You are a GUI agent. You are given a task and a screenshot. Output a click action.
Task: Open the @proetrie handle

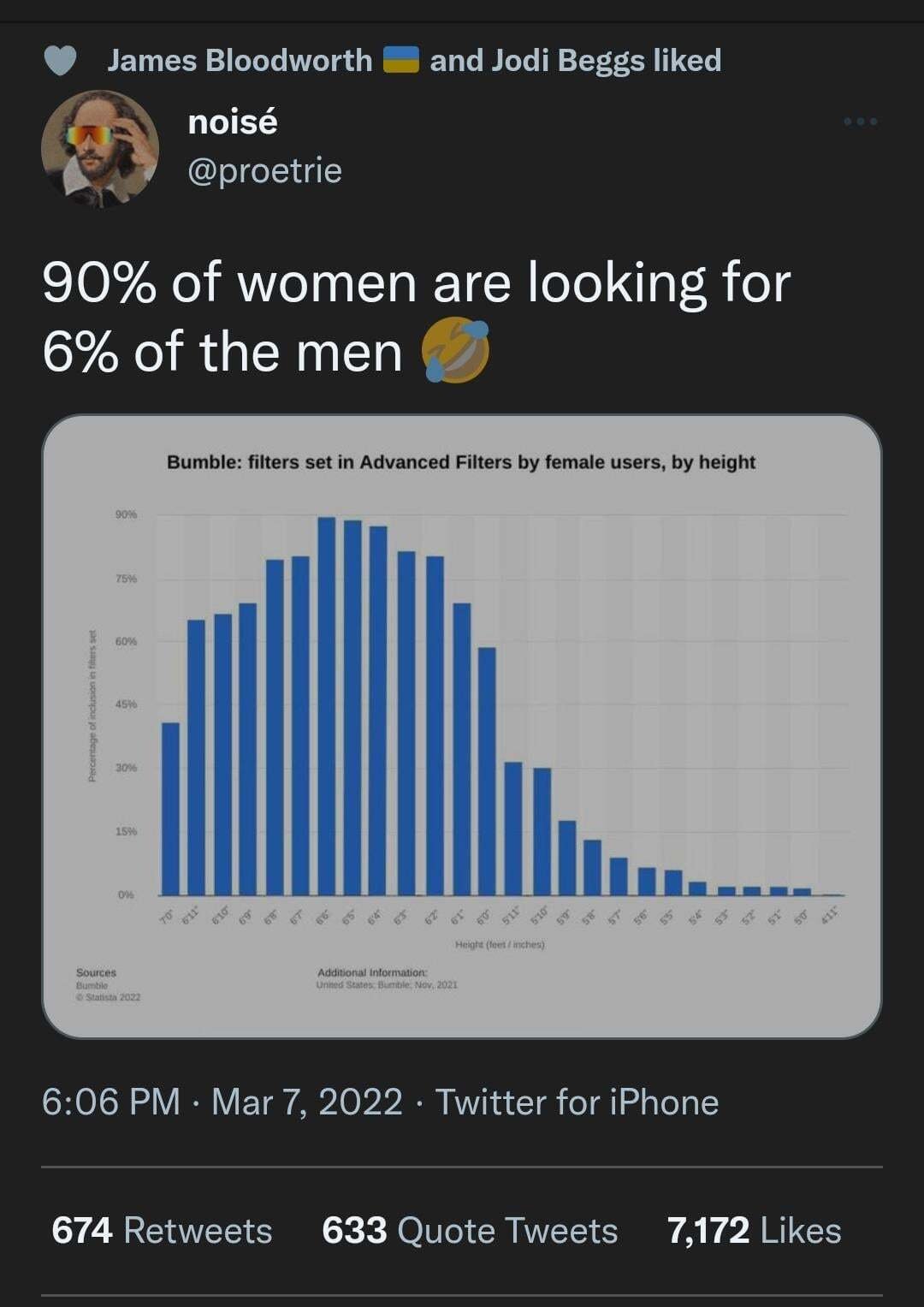[x=264, y=170]
